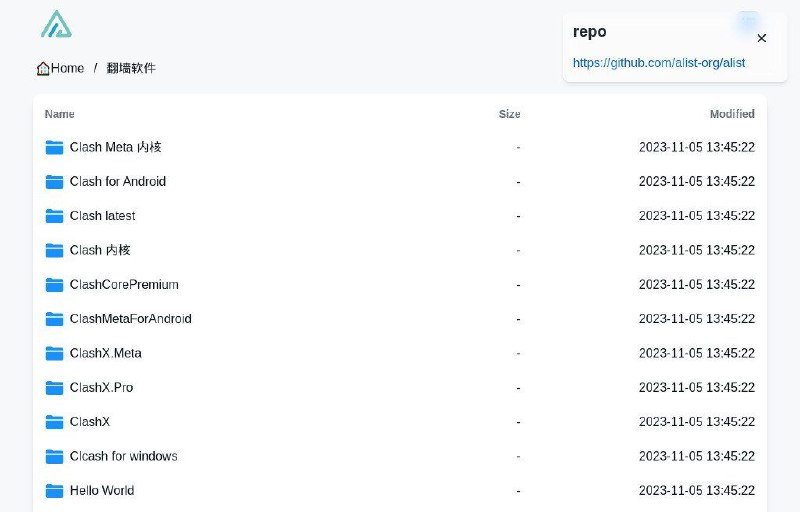This screenshot has width=800, height=512.
Task: Open the ClashX folder
Action: pyautogui.click(x=90, y=422)
